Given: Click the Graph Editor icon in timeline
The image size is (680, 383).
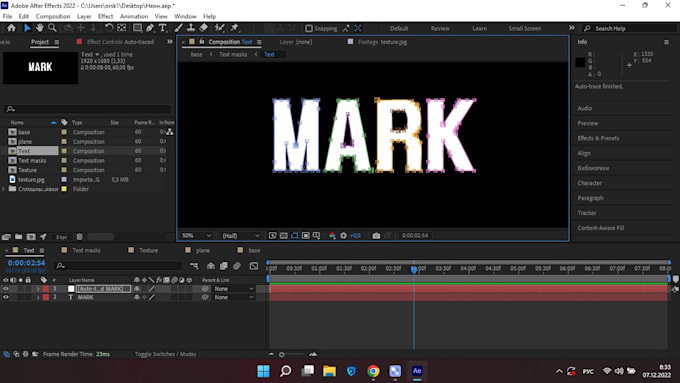Looking at the screenshot, I should tap(254, 265).
